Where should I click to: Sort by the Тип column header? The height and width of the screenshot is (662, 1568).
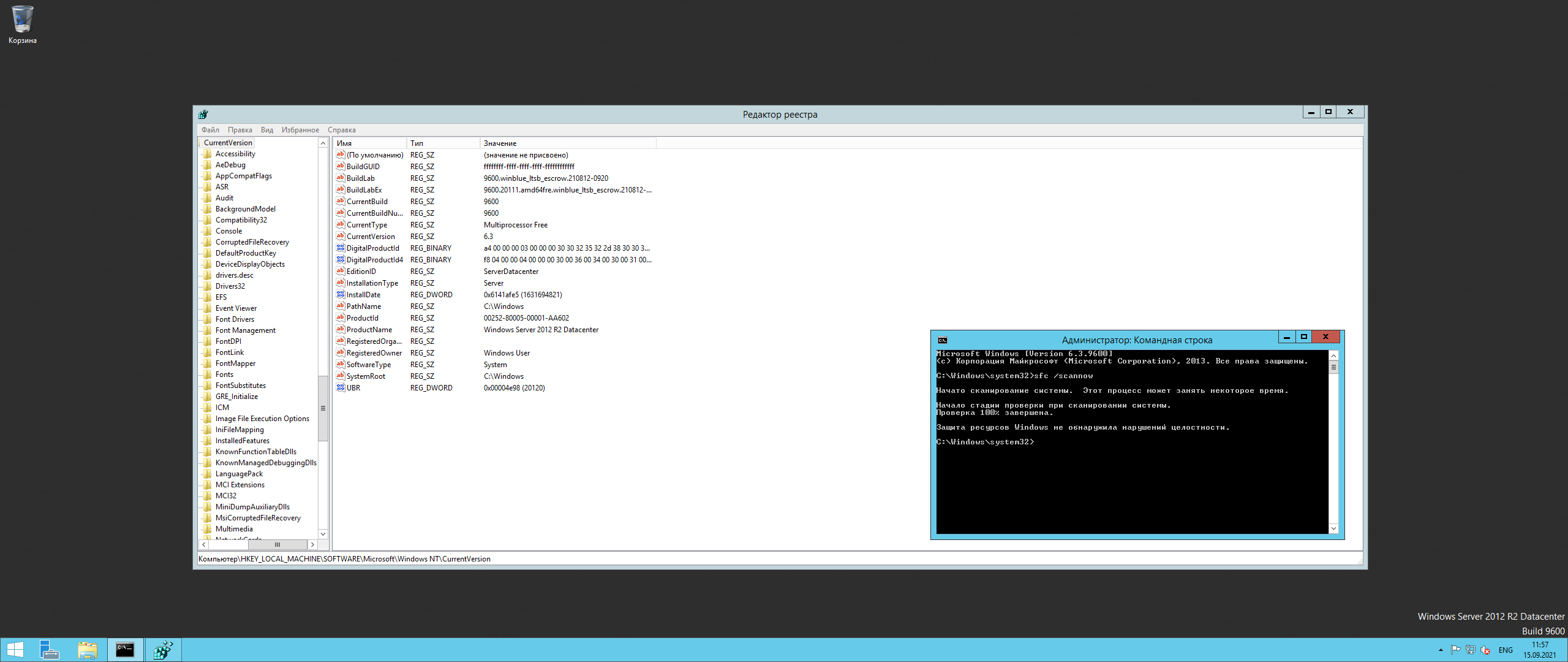click(x=443, y=143)
